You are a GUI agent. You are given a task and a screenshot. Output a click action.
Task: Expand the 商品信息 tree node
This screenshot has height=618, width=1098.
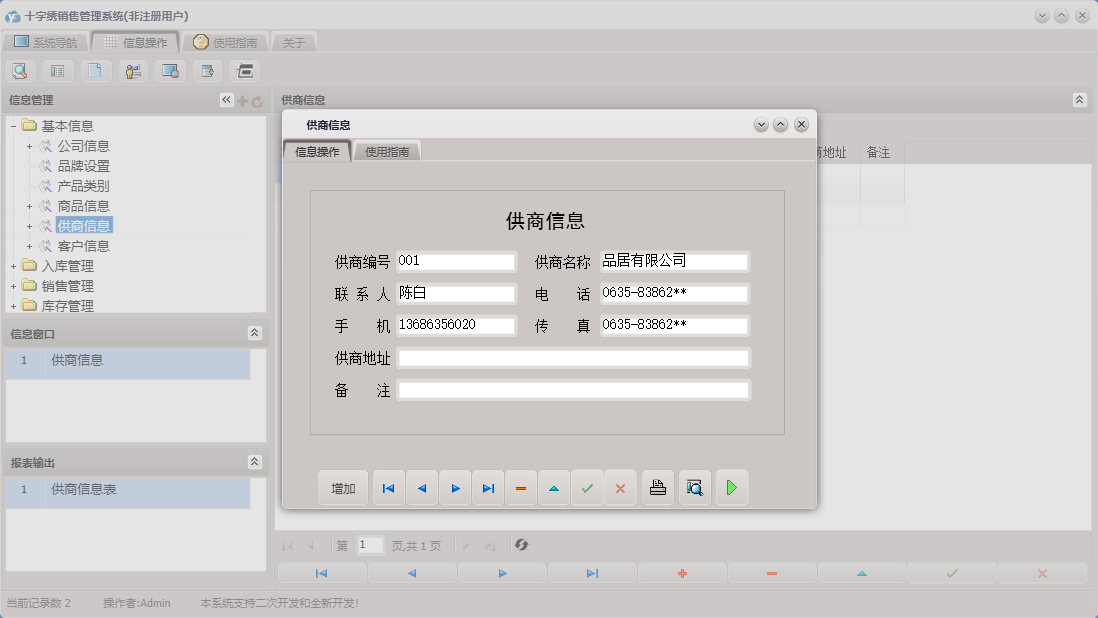point(30,205)
